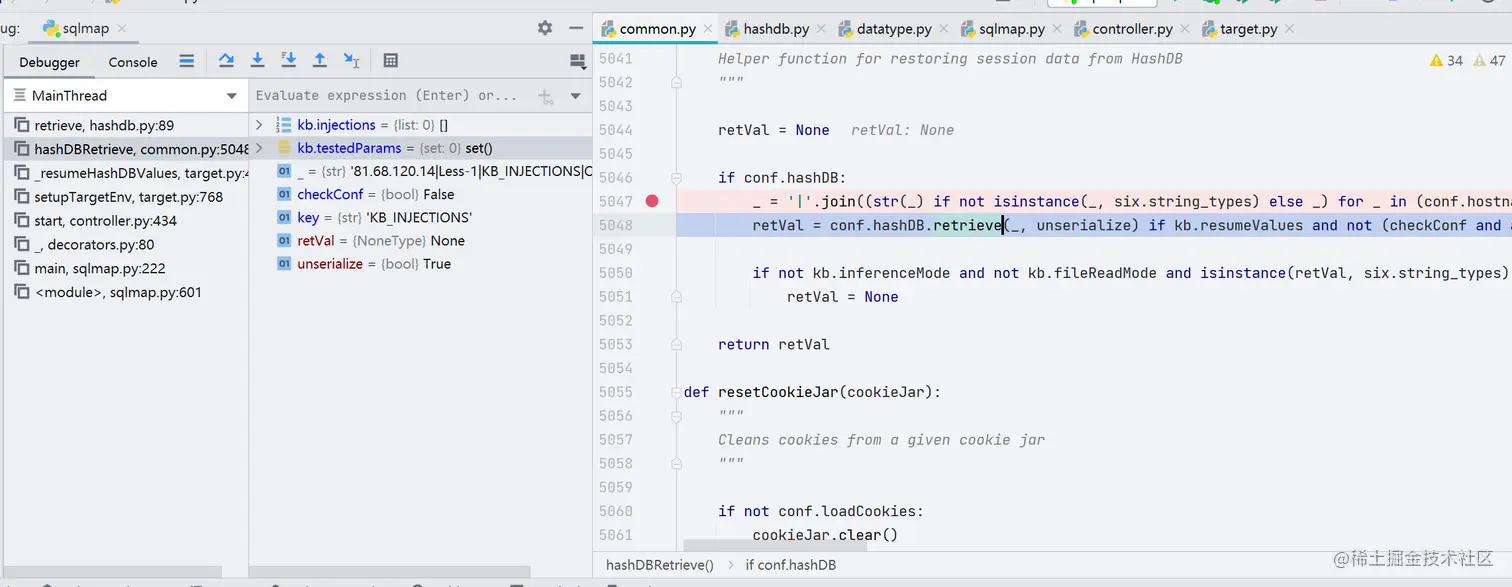Screen dimensions: 1512x587
Task: Select frame hashDBRetrieve, common.py:5048
Action: pos(125,149)
